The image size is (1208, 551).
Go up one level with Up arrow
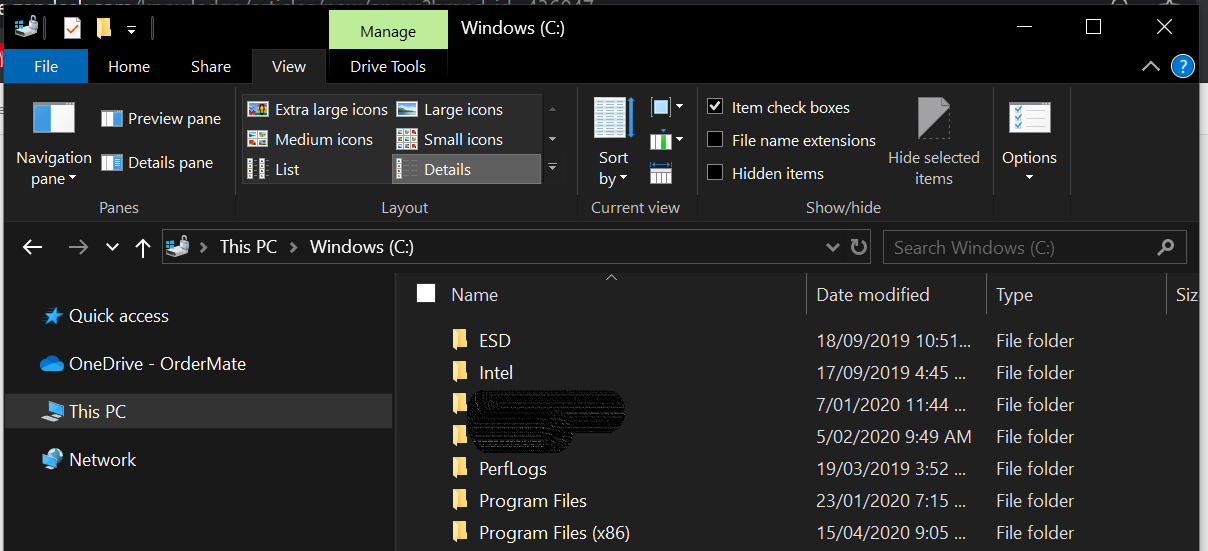pos(142,247)
